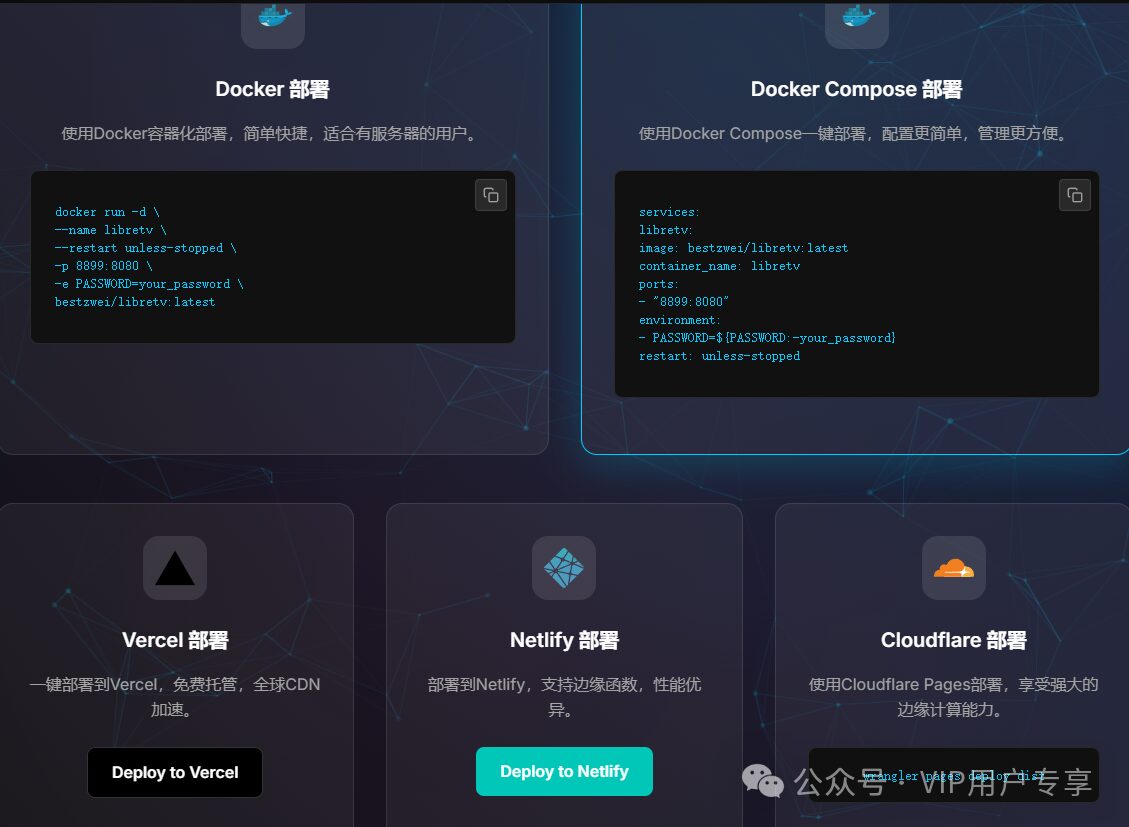
Task: Click the 'libretv:' line in Compose code
Action: (x=665, y=230)
